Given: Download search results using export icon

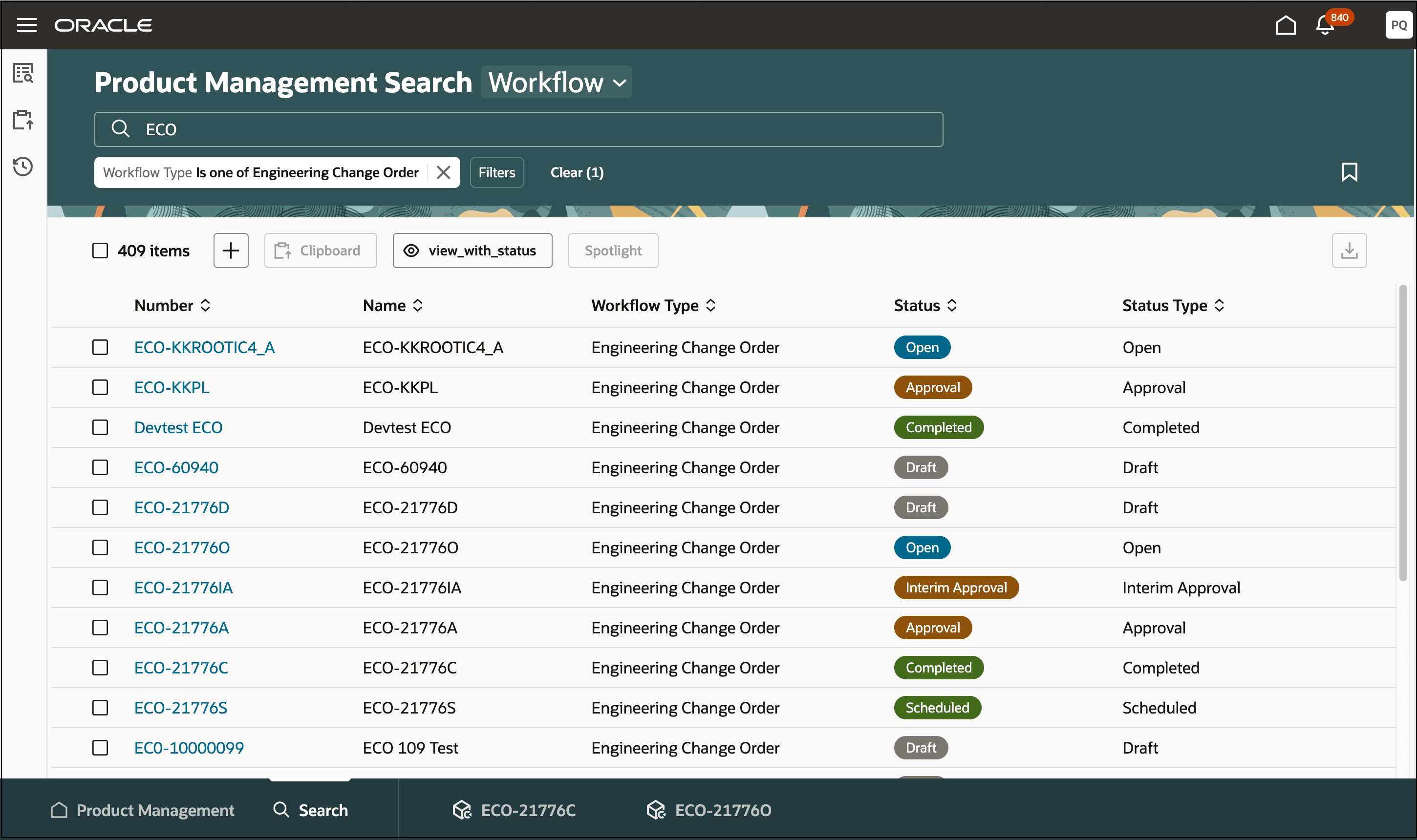Looking at the screenshot, I should pyautogui.click(x=1349, y=250).
